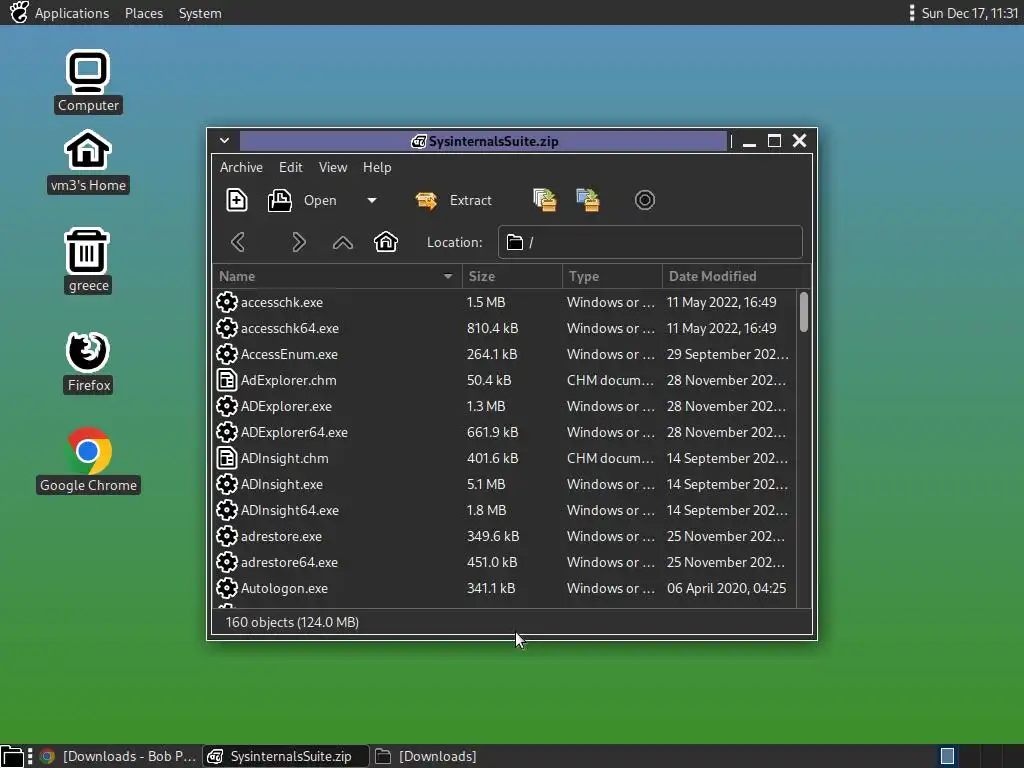Viewport: 1024px width, 768px height.
Task: Select the AdExplorer.chm document
Action: click(x=504, y=380)
